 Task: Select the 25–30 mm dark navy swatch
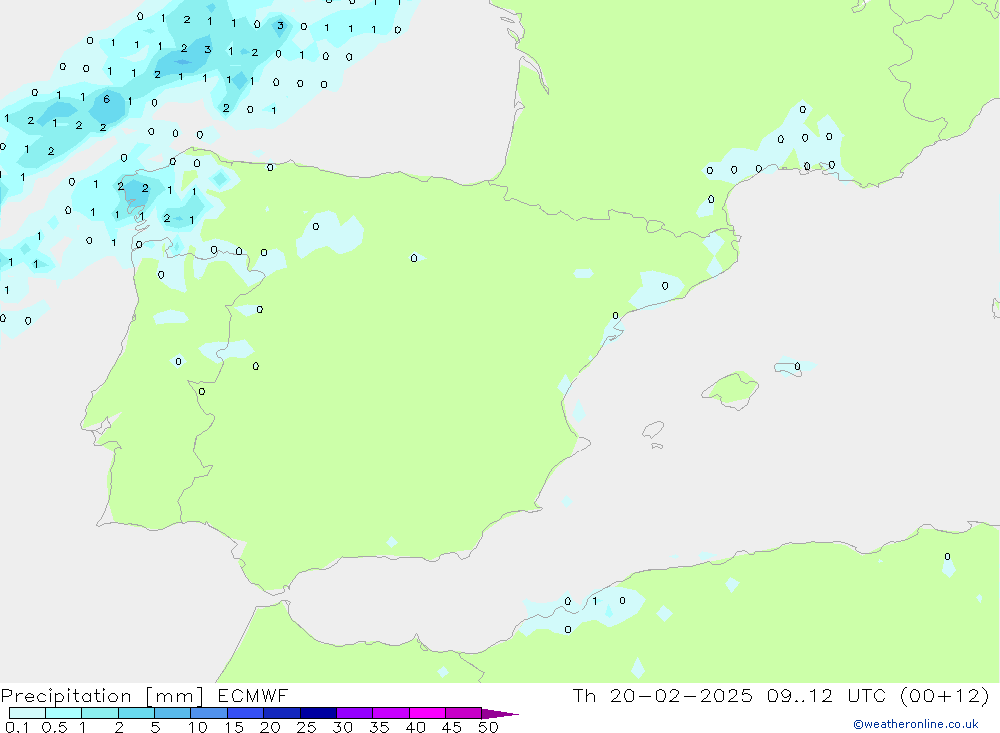318,713
